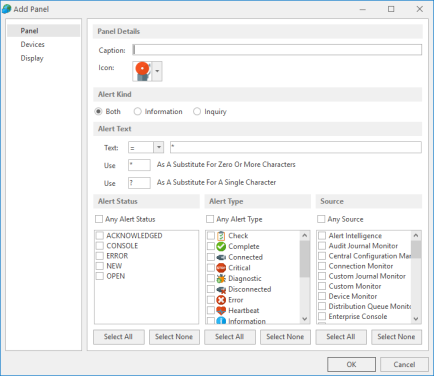Image resolution: width=434 pixels, height=376 pixels.
Task: Select the Inquiry alert kind radio button
Action: 197,111
